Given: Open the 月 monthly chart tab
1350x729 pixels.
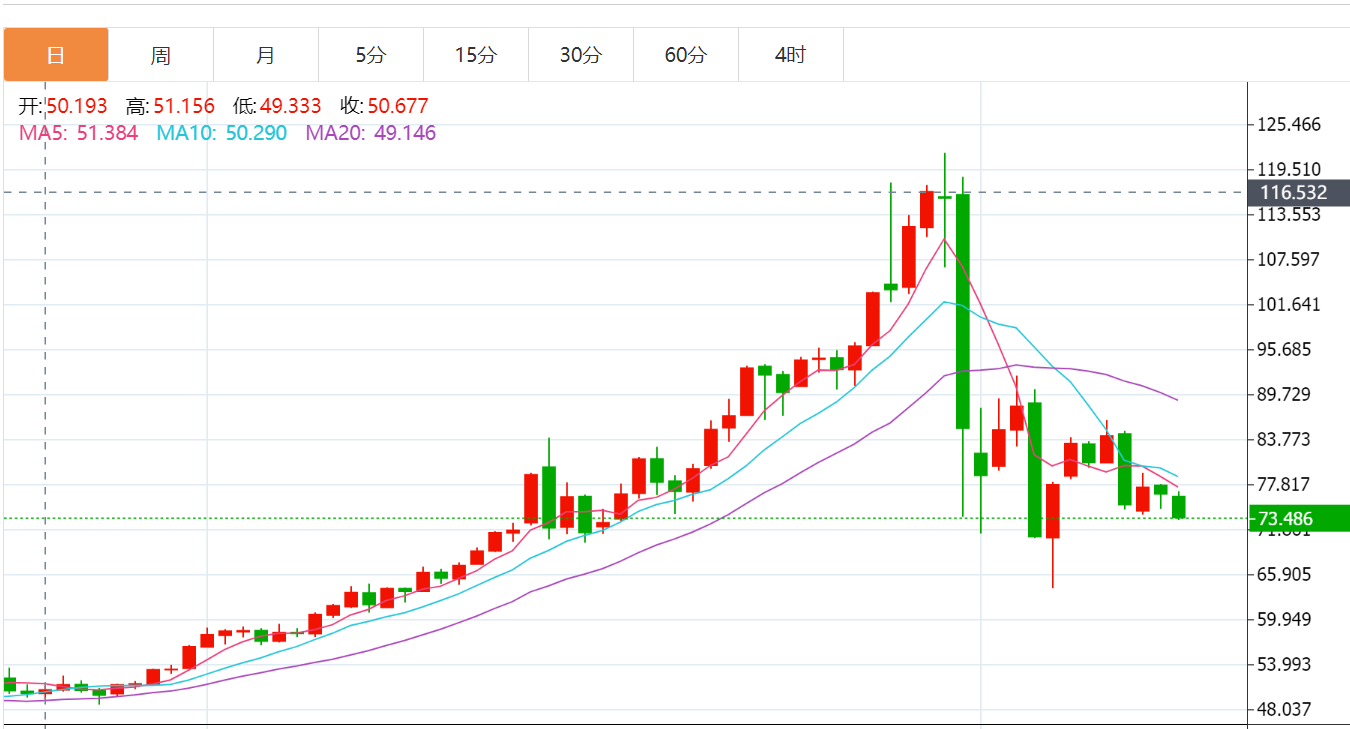Looking at the screenshot, I should 265,55.
